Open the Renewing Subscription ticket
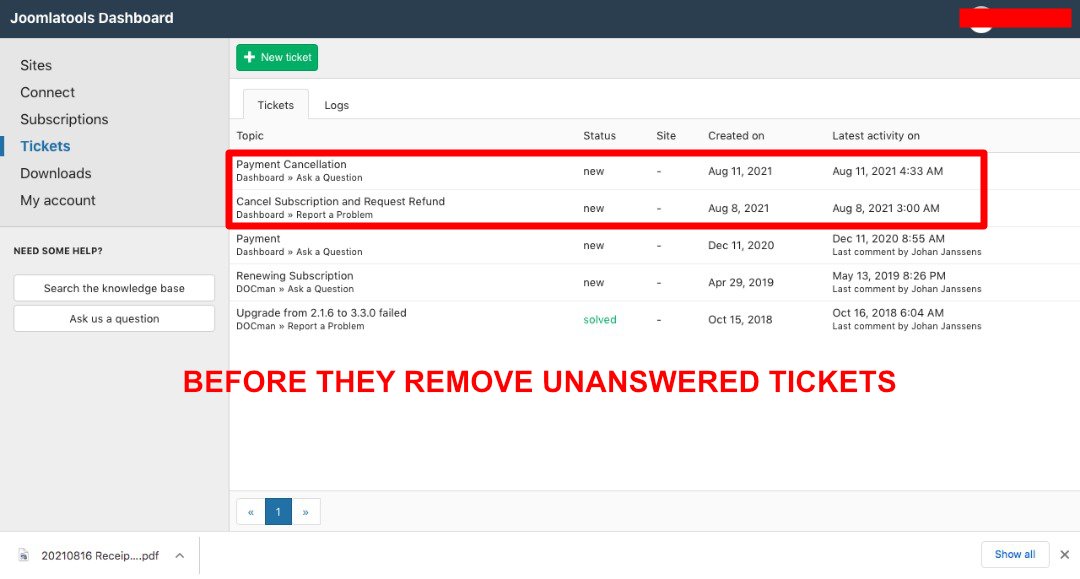The image size is (1080, 579). pyautogui.click(x=295, y=276)
